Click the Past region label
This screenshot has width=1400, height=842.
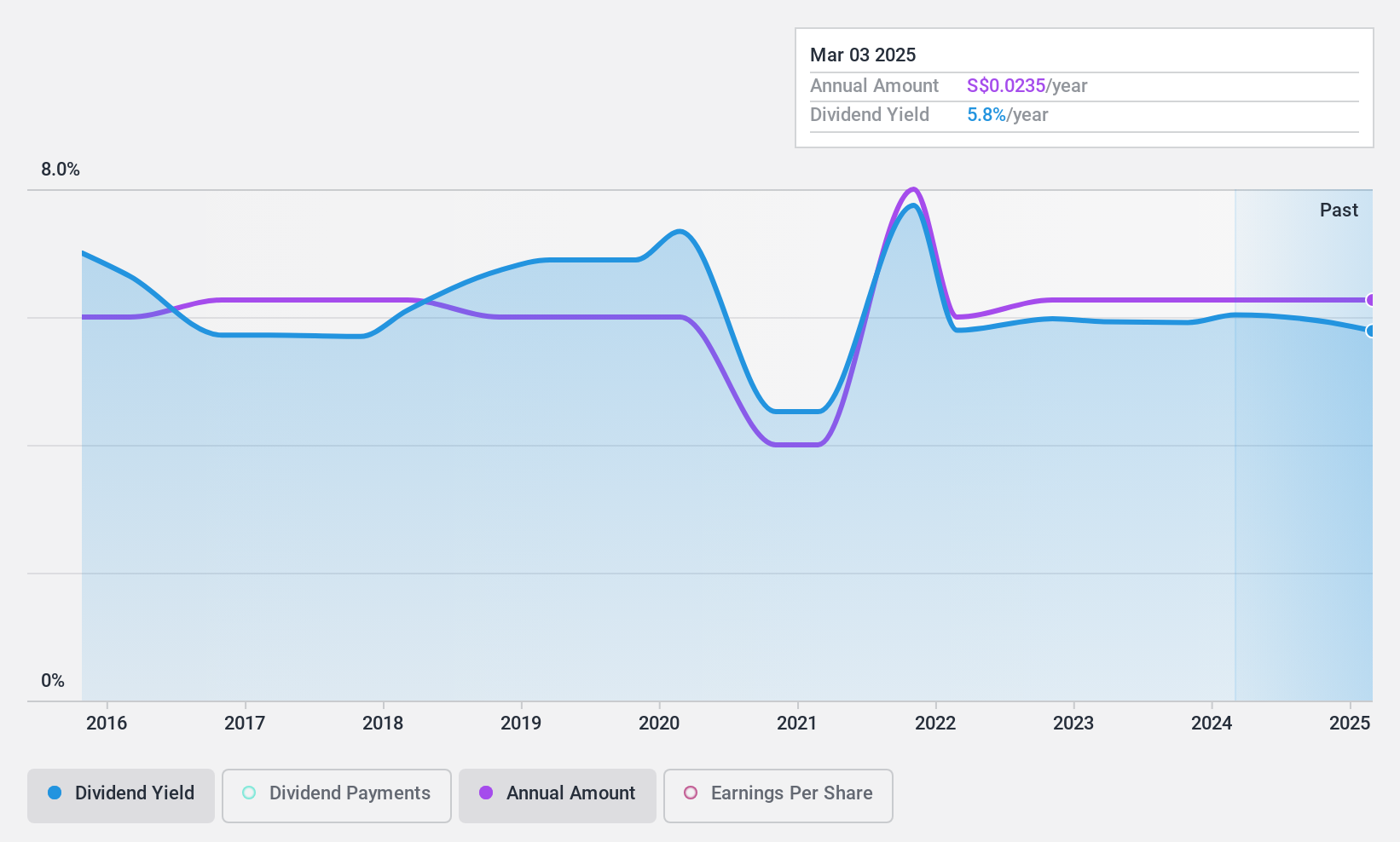pos(1339,210)
